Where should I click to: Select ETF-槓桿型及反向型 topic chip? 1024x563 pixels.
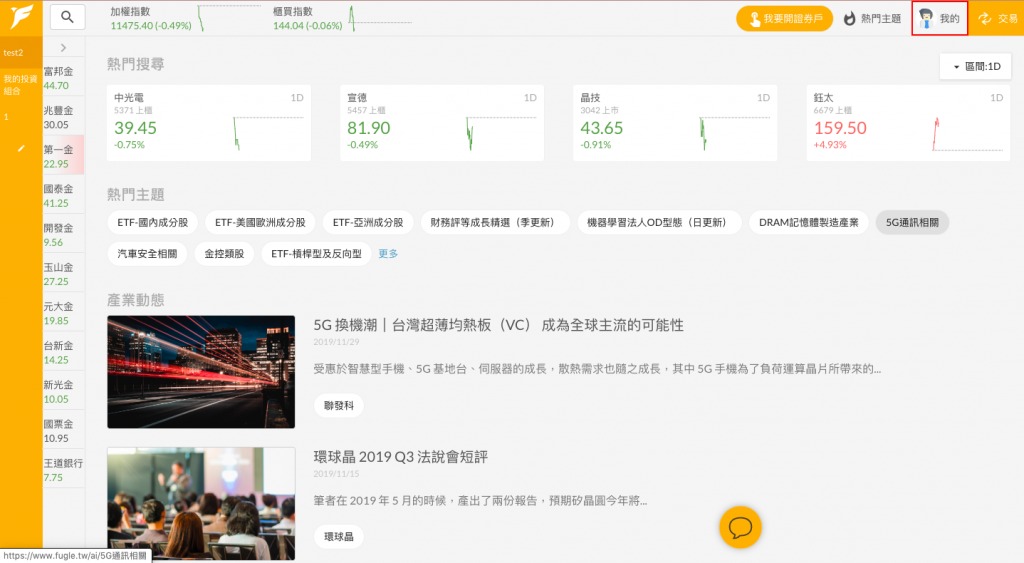[316, 253]
